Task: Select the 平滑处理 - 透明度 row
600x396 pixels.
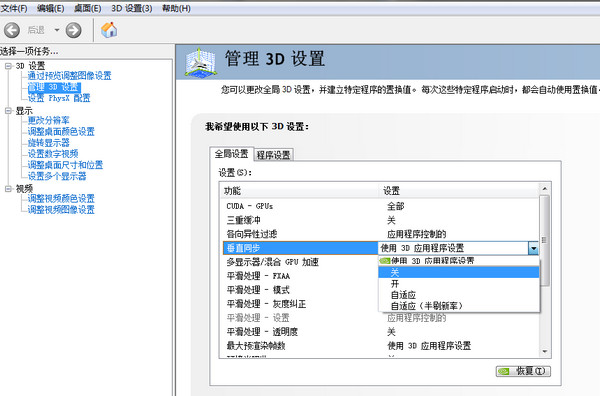Action: (x=381, y=332)
